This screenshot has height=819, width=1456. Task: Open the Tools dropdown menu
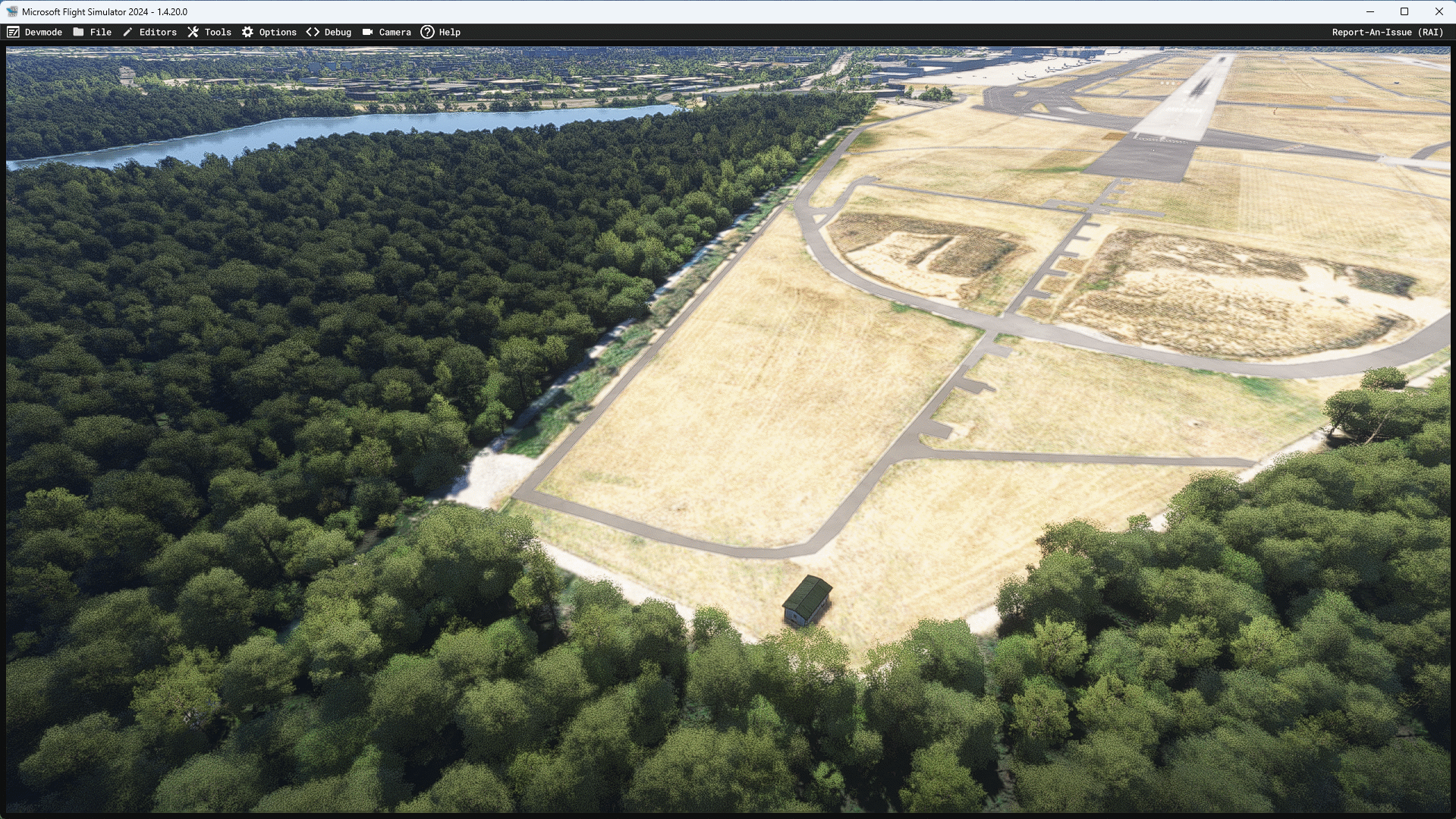click(x=217, y=32)
